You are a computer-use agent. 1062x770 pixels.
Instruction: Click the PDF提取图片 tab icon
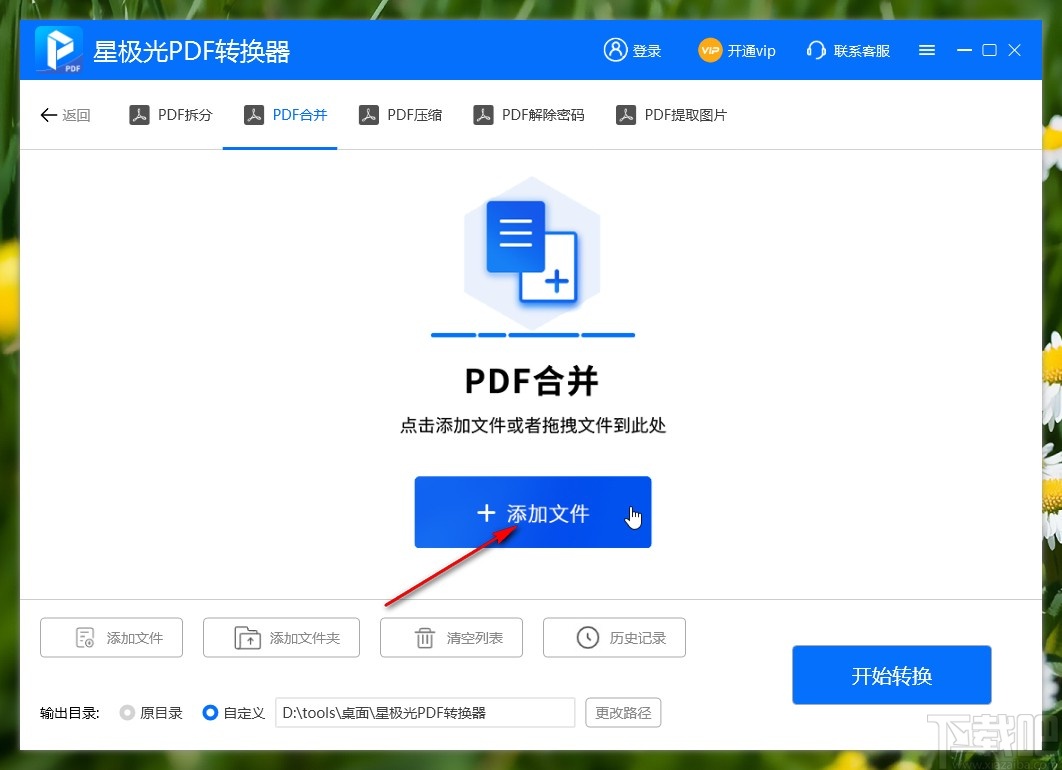pyautogui.click(x=626, y=115)
